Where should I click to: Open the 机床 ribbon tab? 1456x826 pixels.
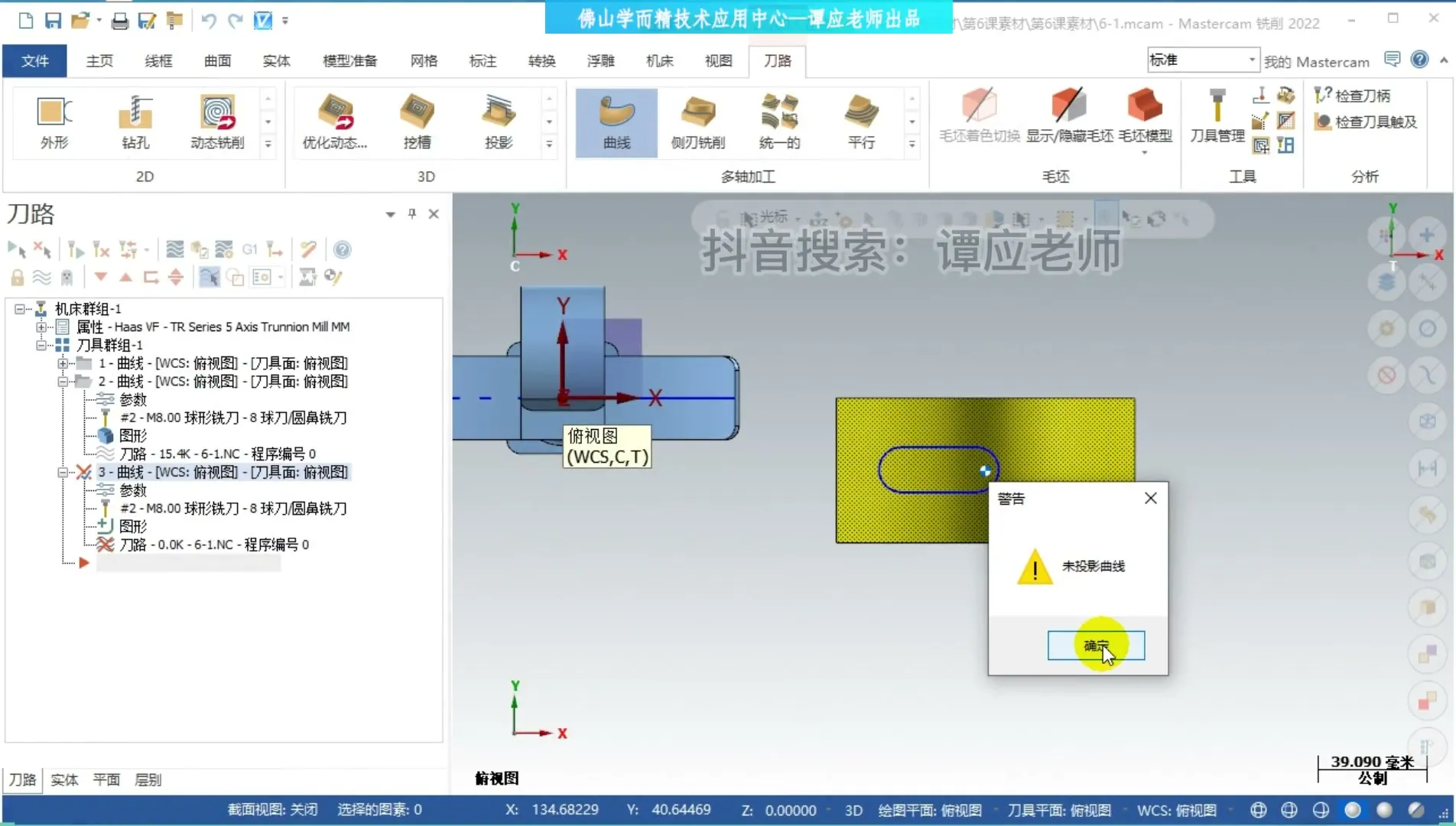pyautogui.click(x=658, y=60)
